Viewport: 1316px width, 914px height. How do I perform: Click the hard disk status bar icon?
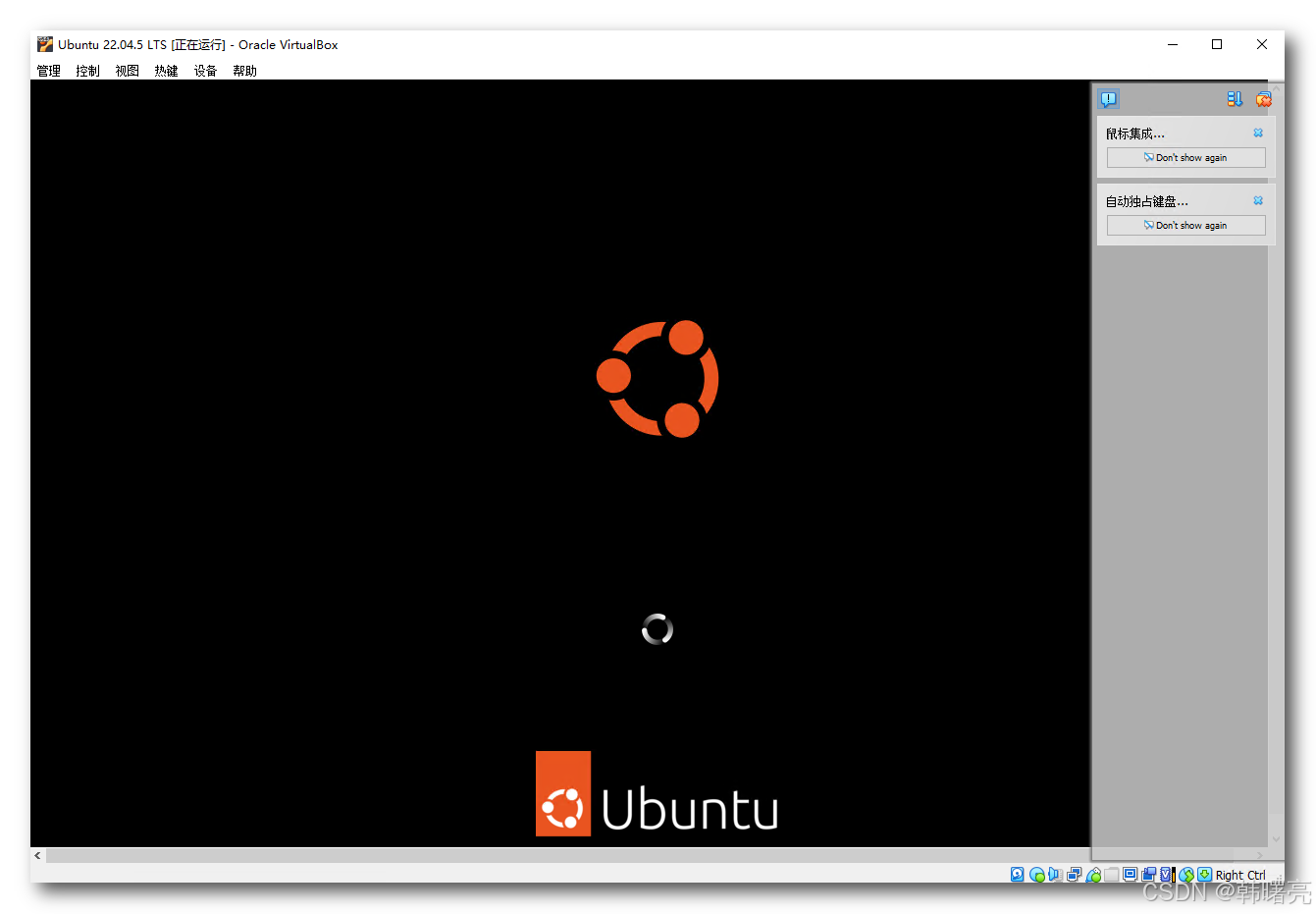1018,875
